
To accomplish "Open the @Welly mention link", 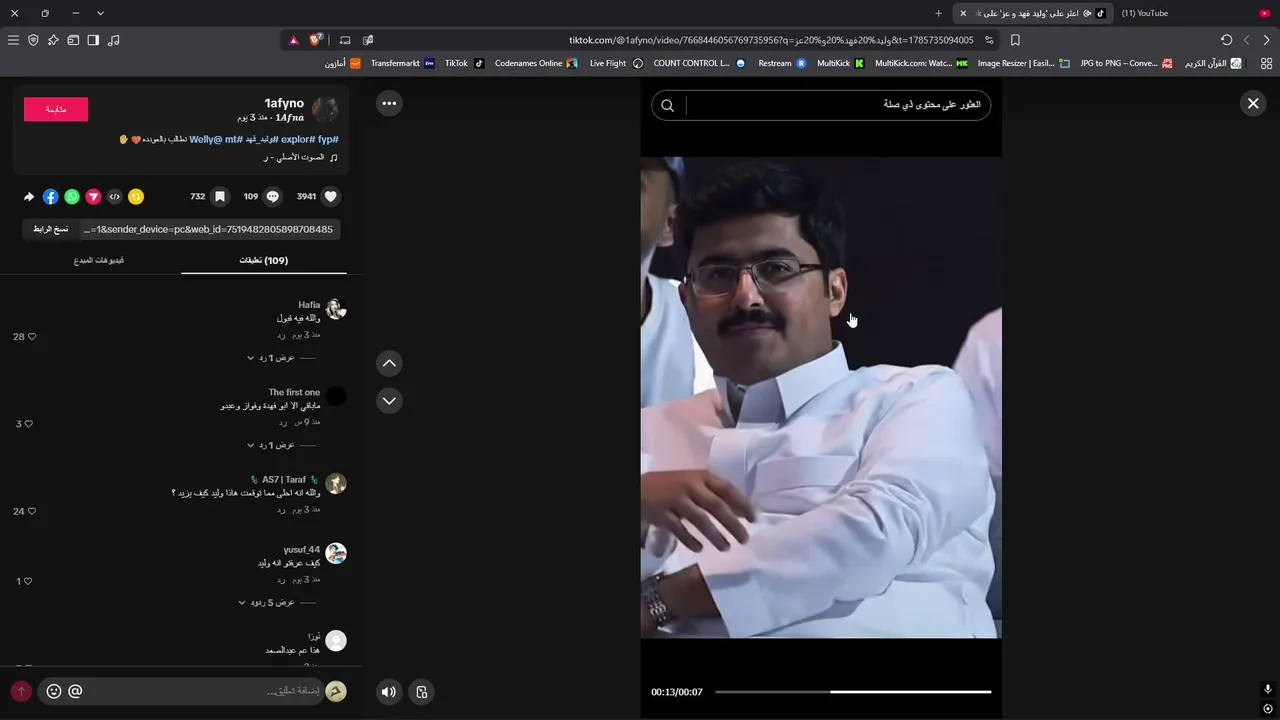I will pos(206,139).
